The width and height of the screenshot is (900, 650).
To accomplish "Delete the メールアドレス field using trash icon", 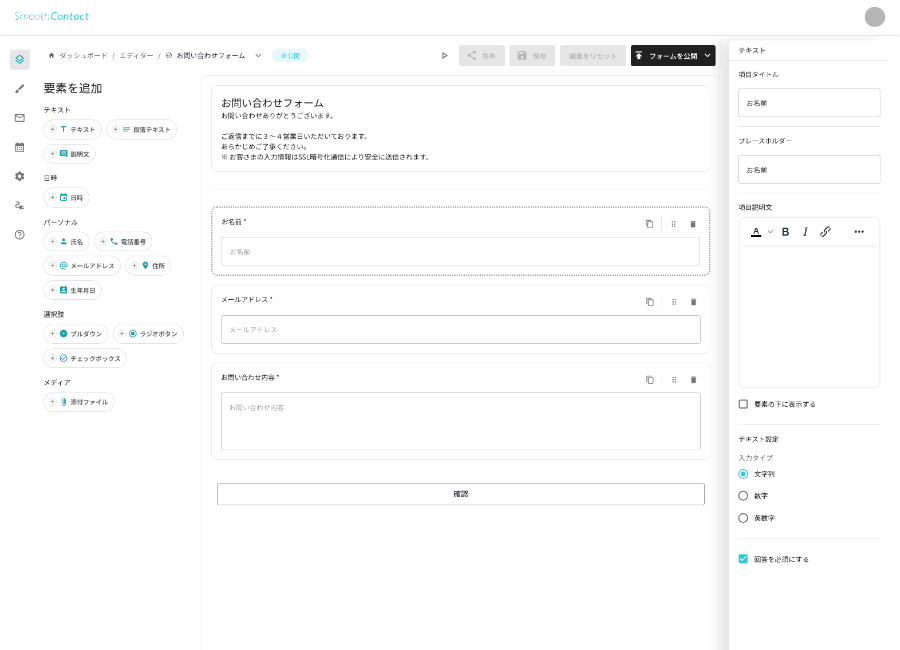I will [x=693, y=301].
